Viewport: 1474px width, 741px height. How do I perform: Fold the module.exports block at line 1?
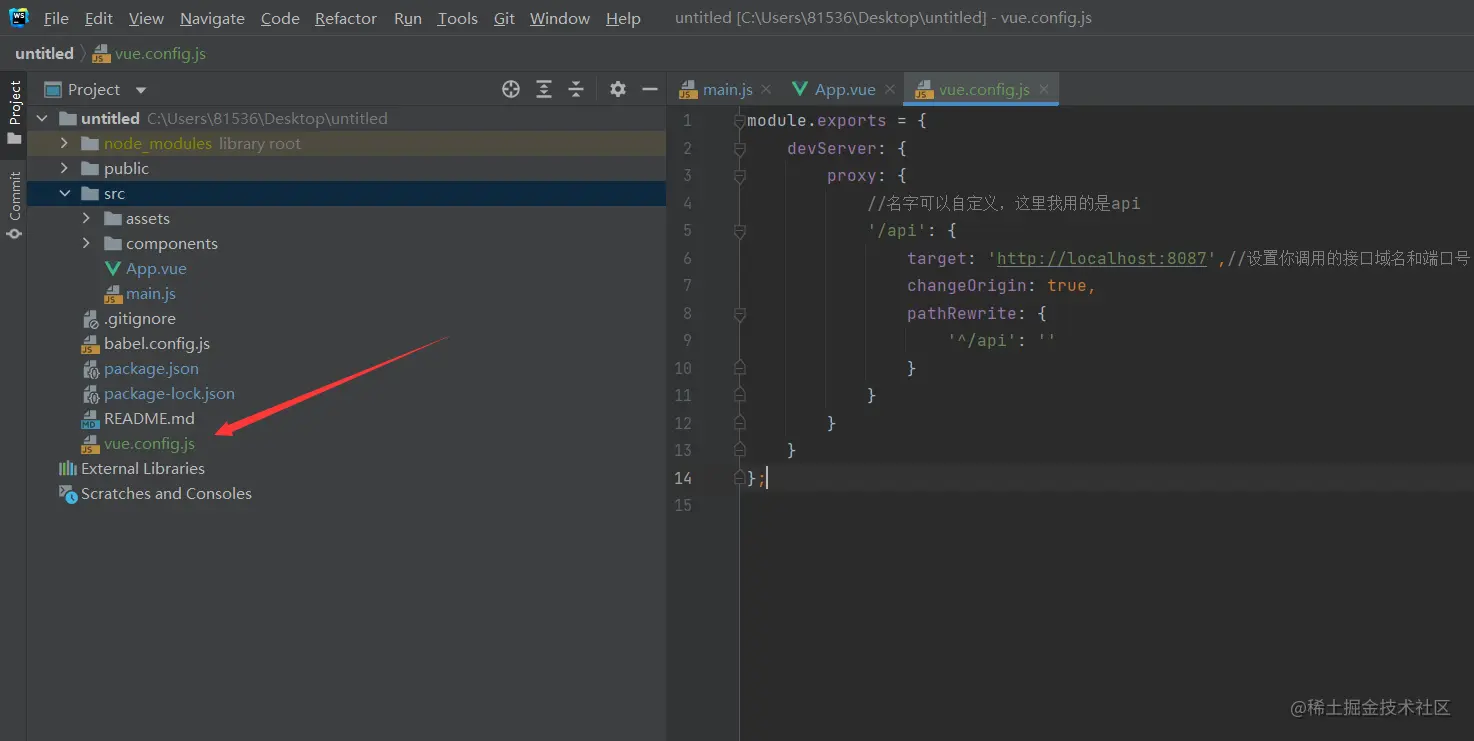(x=740, y=121)
